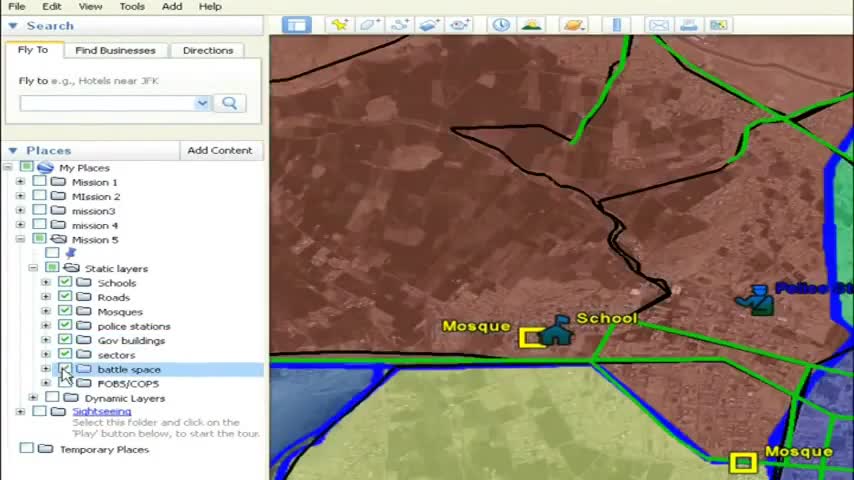Click the Schools folder icon

pyautogui.click(x=84, y=282)
